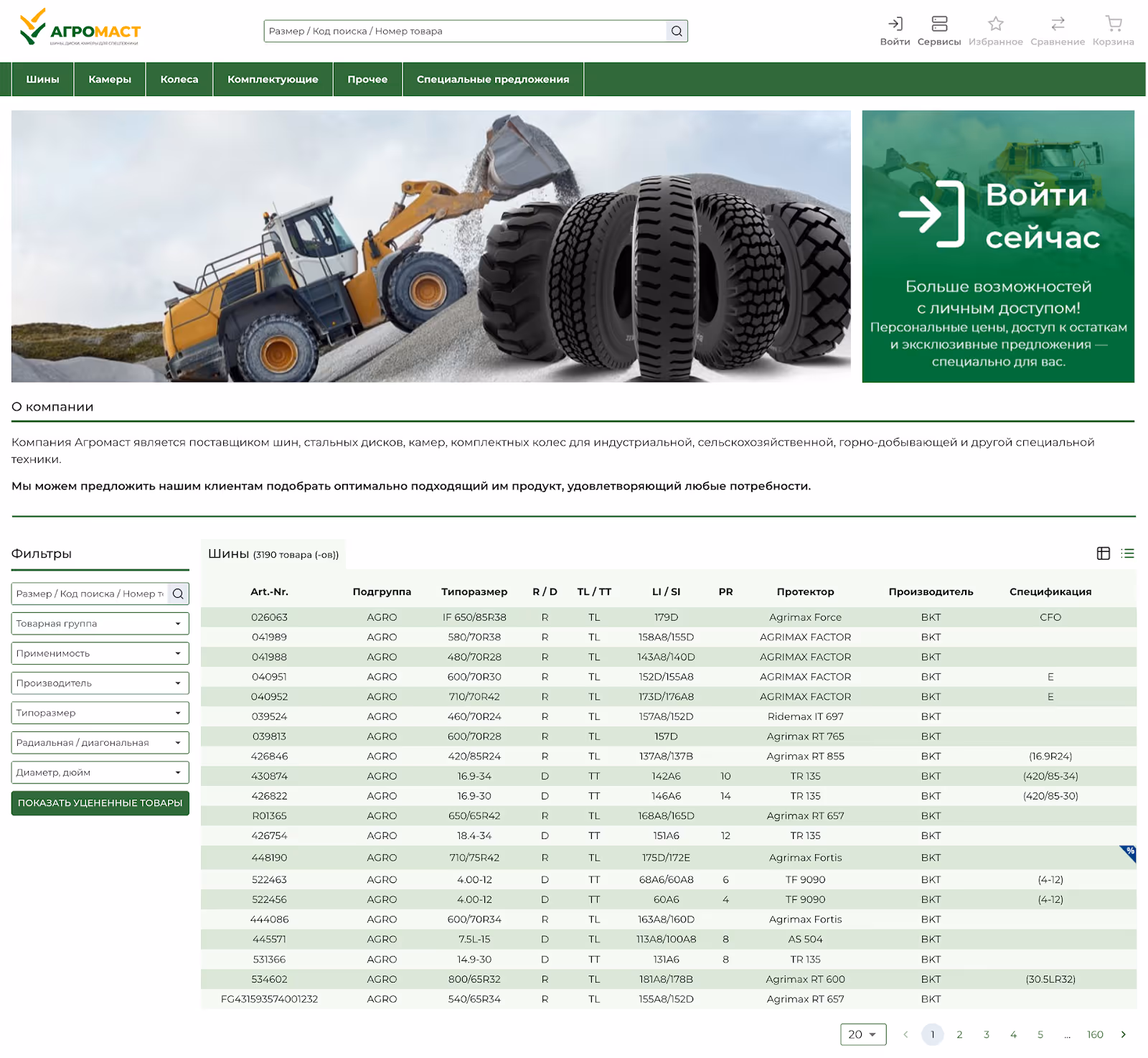Sort by Протектор column header

pos(805,591)
